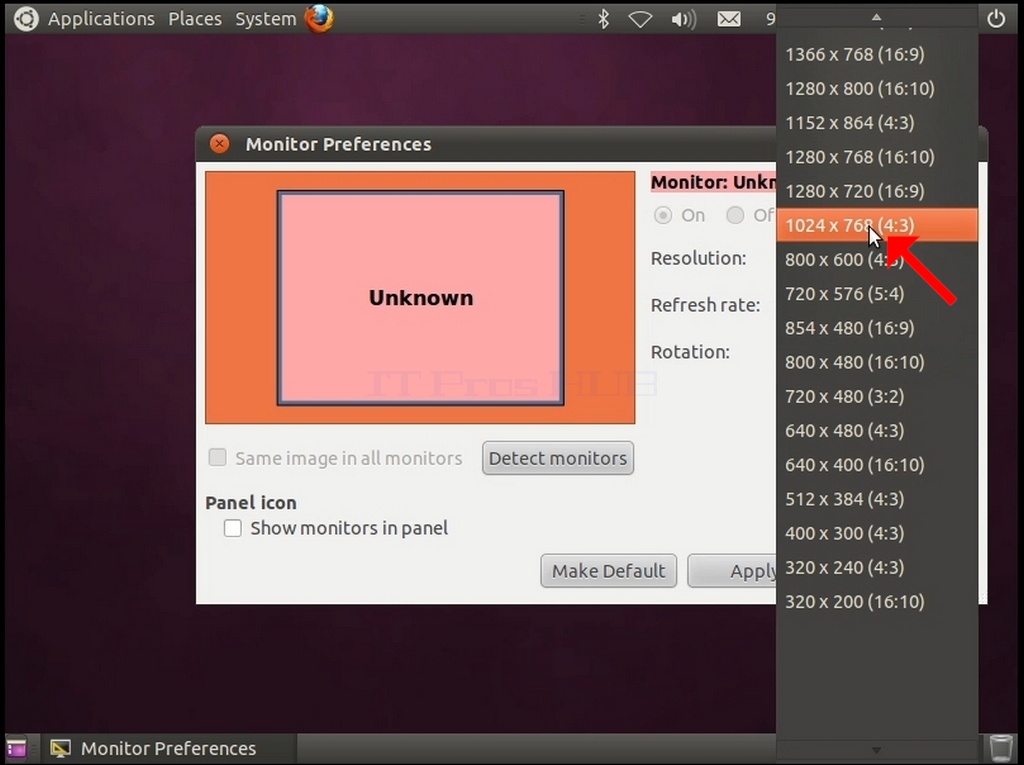
Task: Choose 512 x 384 (4:3) resolution
Action: point(877,498)
